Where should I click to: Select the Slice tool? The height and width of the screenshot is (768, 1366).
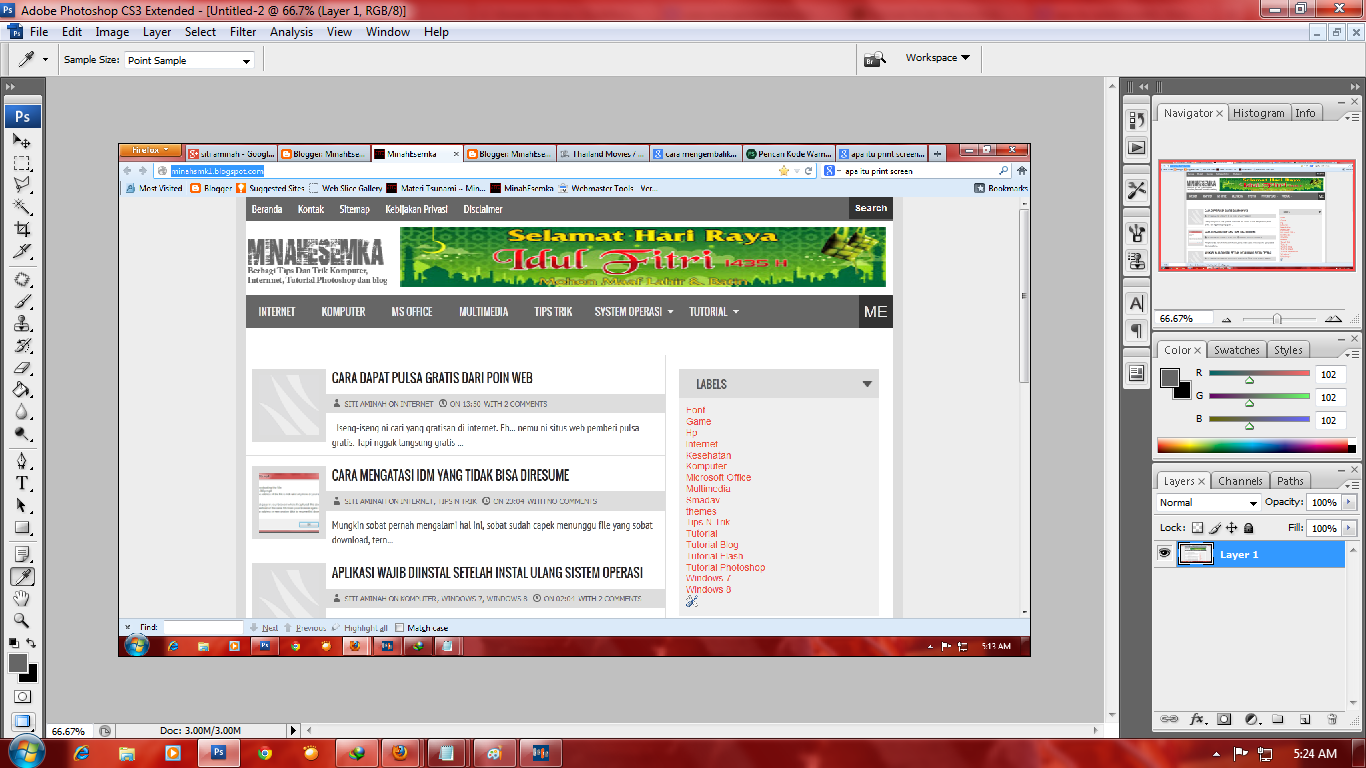tap(22, 252)
